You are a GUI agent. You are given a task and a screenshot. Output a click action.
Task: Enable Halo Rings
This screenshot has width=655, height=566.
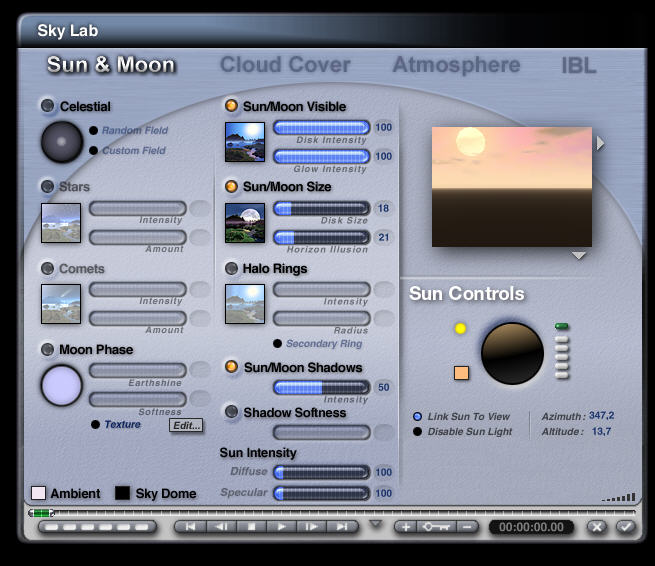tap(231, 268)
